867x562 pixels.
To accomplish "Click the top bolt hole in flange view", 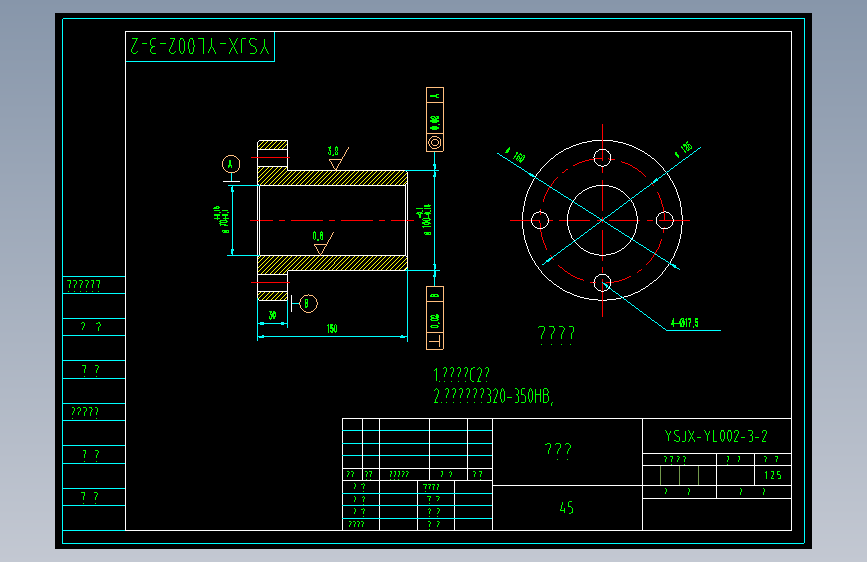I will (603, 158).
